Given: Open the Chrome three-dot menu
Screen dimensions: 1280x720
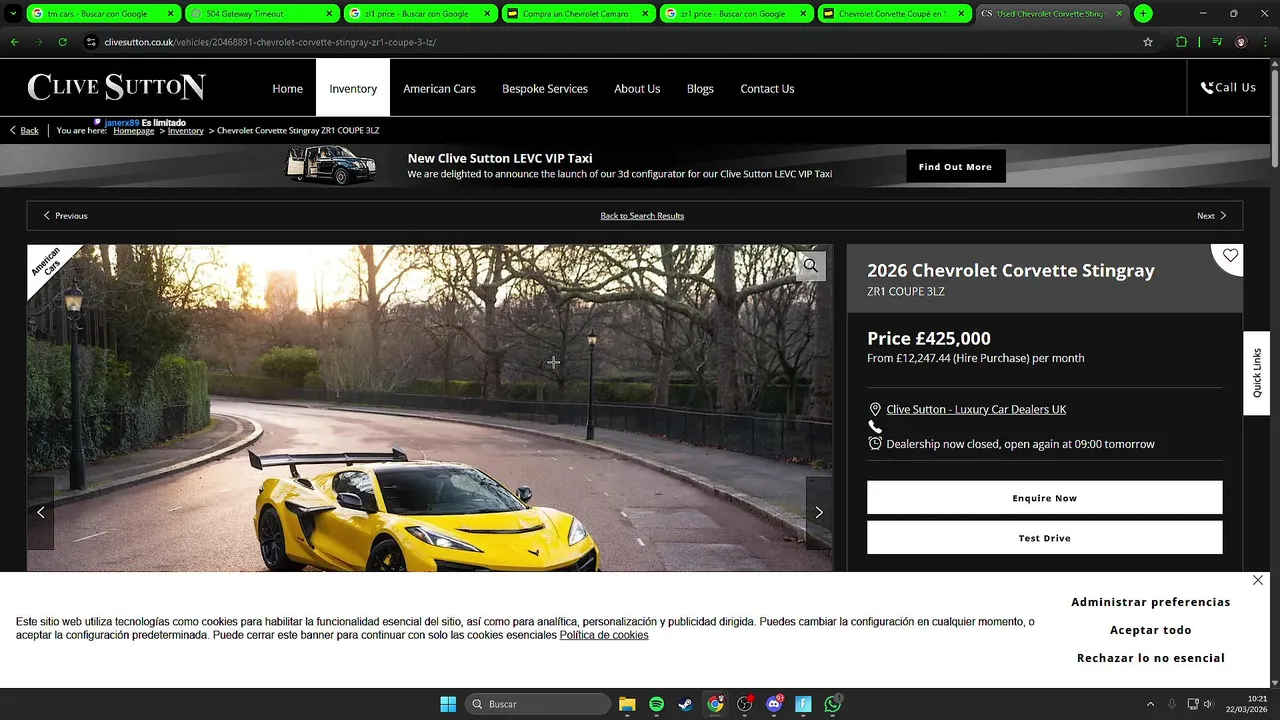Looking at the screenshot, I should 1265,42.
